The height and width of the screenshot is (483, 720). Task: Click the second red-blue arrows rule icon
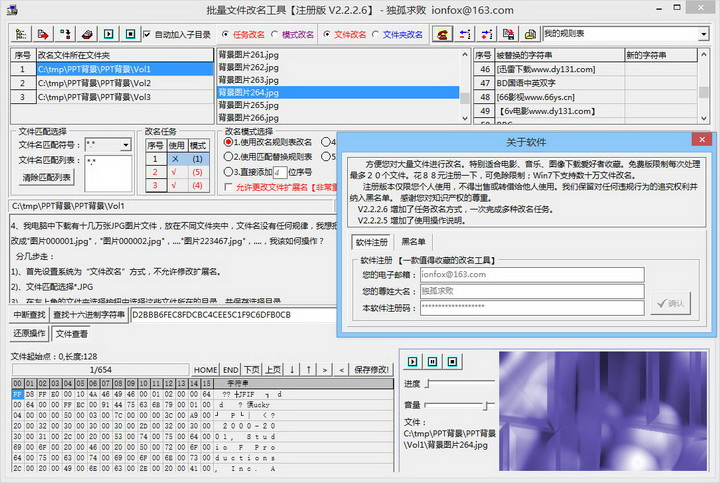pos(487,34)
